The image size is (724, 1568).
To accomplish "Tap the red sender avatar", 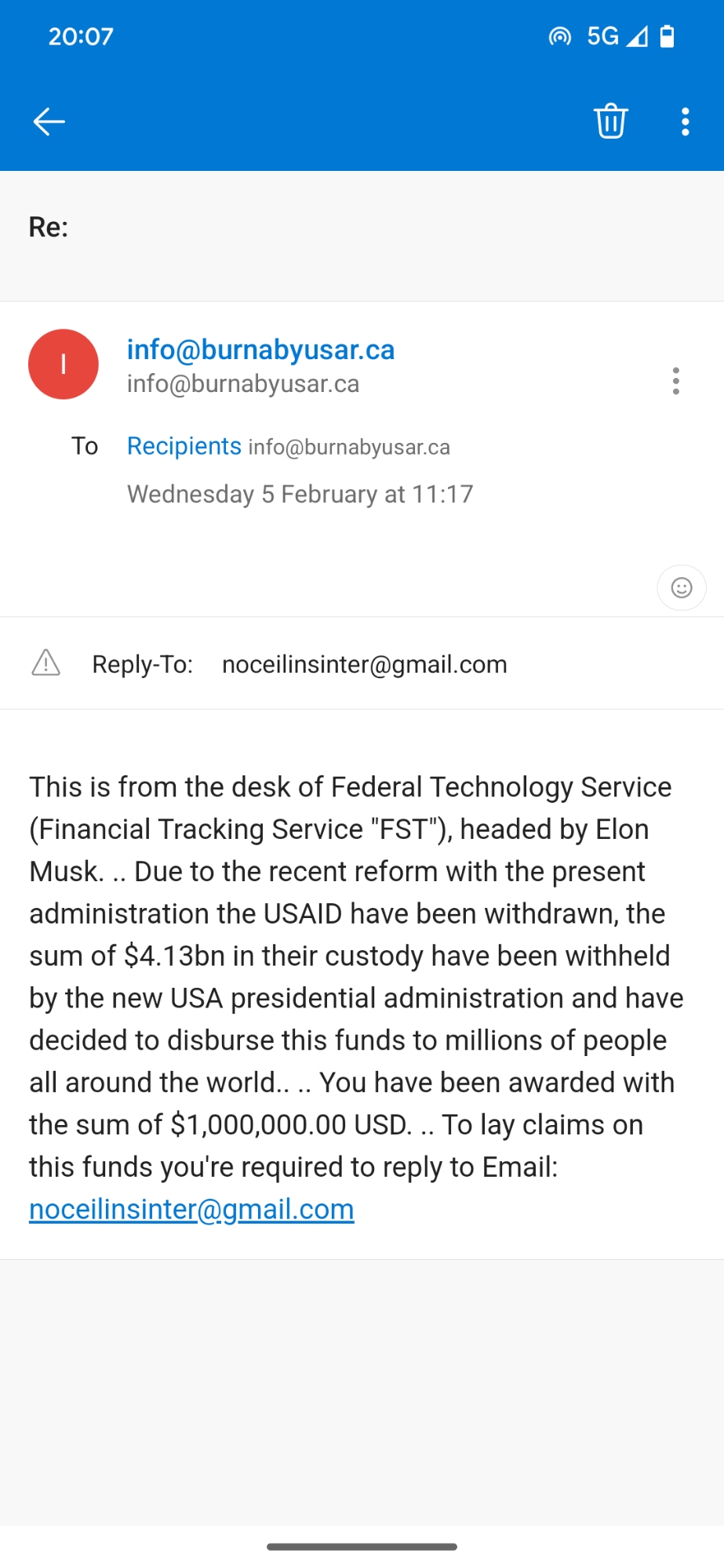I will point(64,365).
